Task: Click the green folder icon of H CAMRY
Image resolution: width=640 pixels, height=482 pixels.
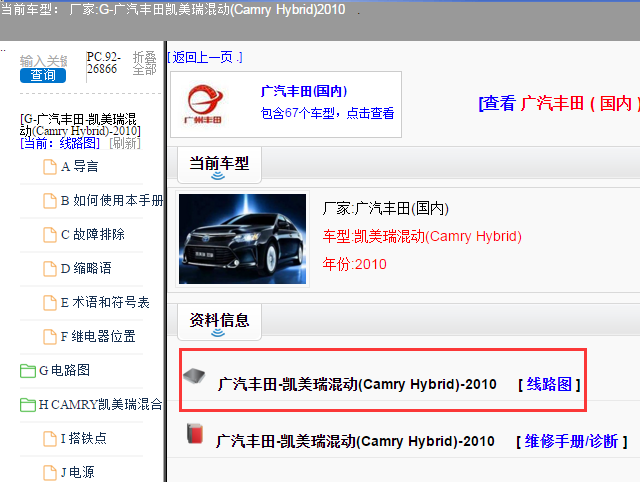Action: click(28, 404)
